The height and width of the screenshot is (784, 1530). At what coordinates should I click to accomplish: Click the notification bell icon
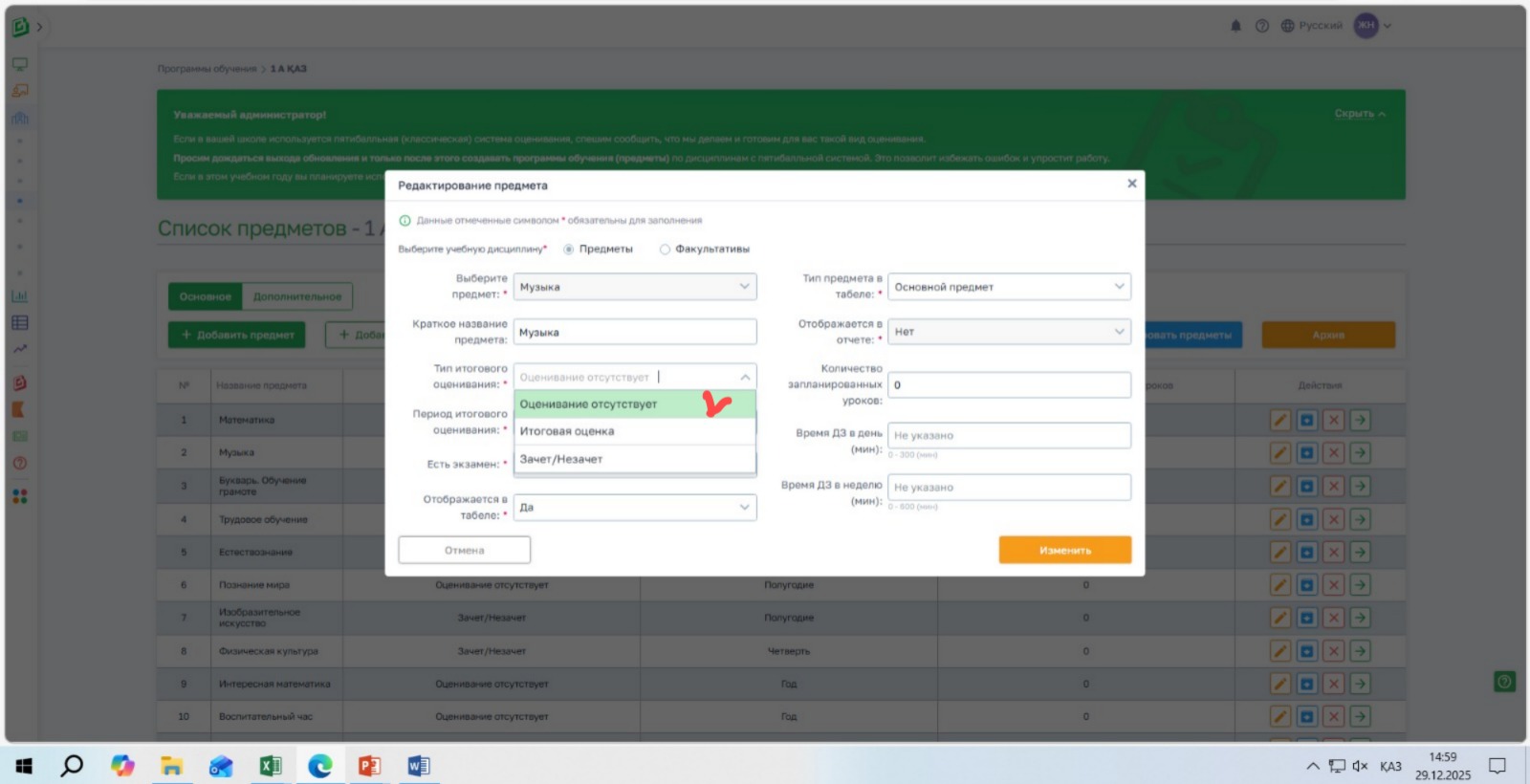(1235, 26)
